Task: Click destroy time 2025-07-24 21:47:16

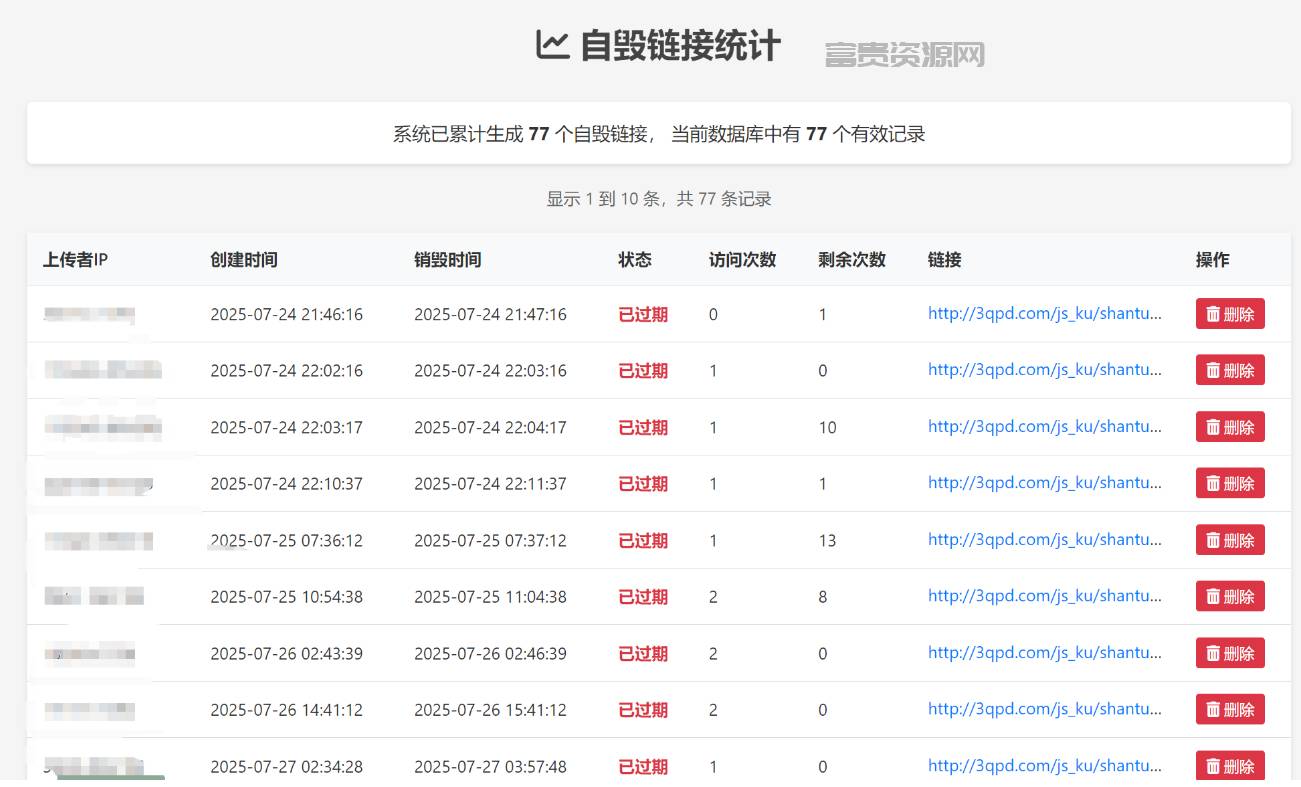Action: (490, 314)
